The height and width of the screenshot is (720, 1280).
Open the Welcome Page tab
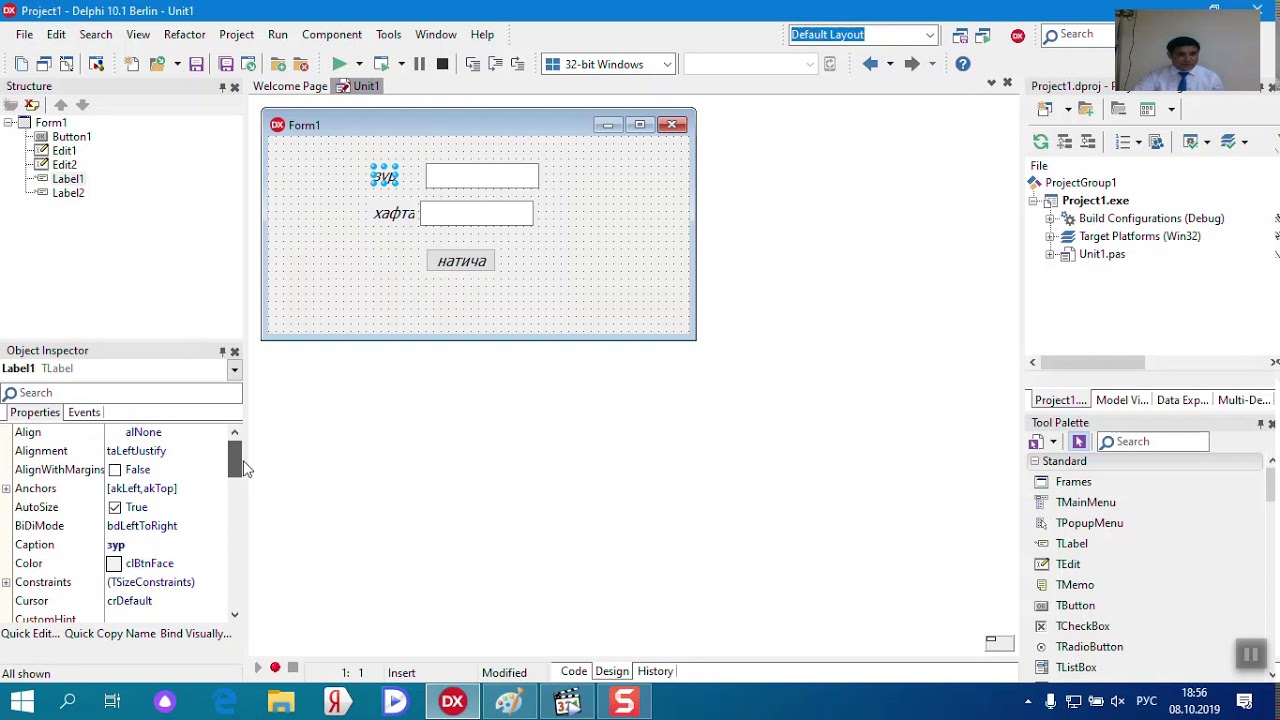coord(290,86)
